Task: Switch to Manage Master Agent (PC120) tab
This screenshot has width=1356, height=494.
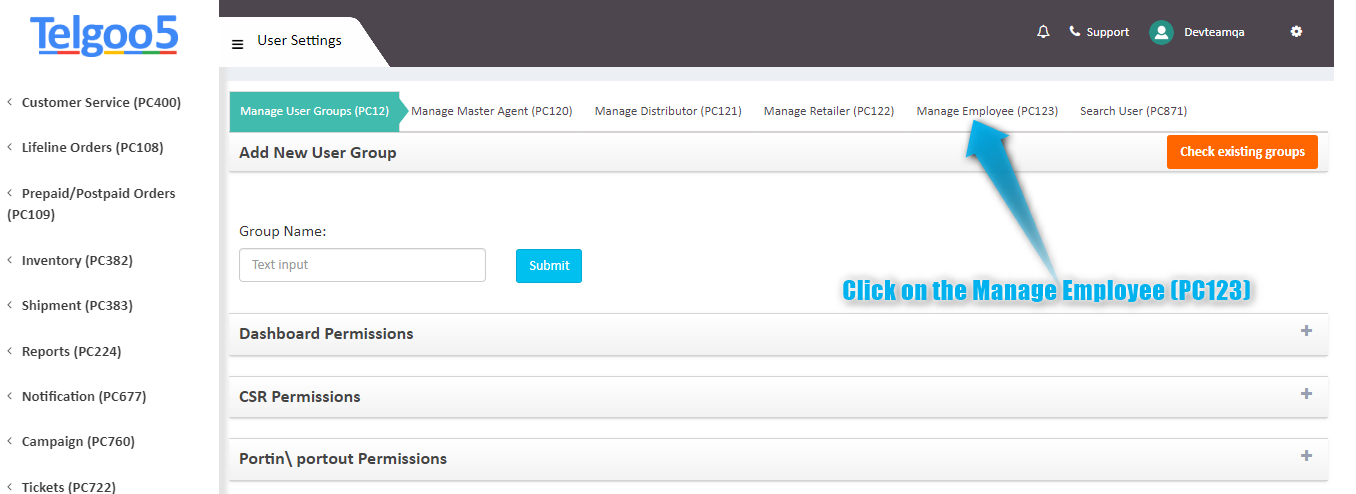Action: pyautogui.click(x=492, y=111)
